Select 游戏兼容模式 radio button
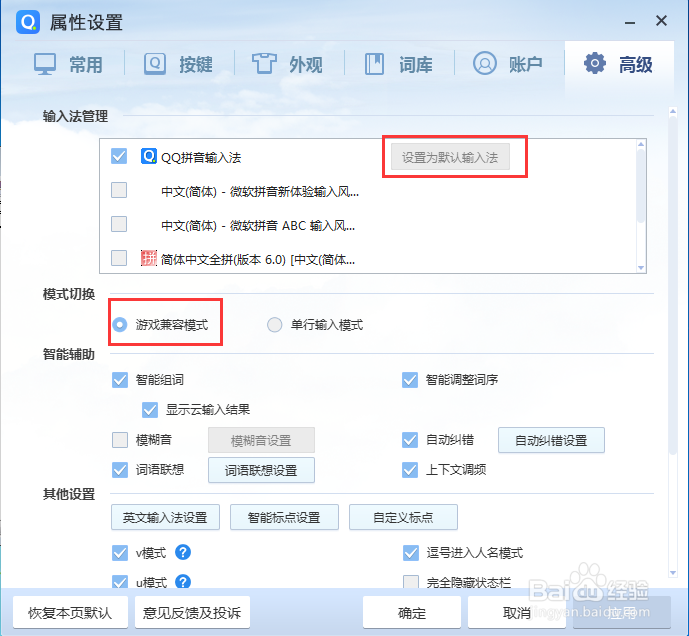 [120, 325]
